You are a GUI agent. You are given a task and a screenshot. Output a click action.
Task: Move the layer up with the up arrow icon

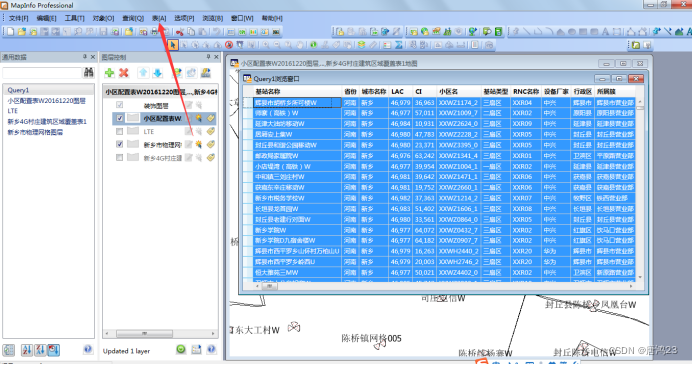pyautogui.click(x=143, y=73)
